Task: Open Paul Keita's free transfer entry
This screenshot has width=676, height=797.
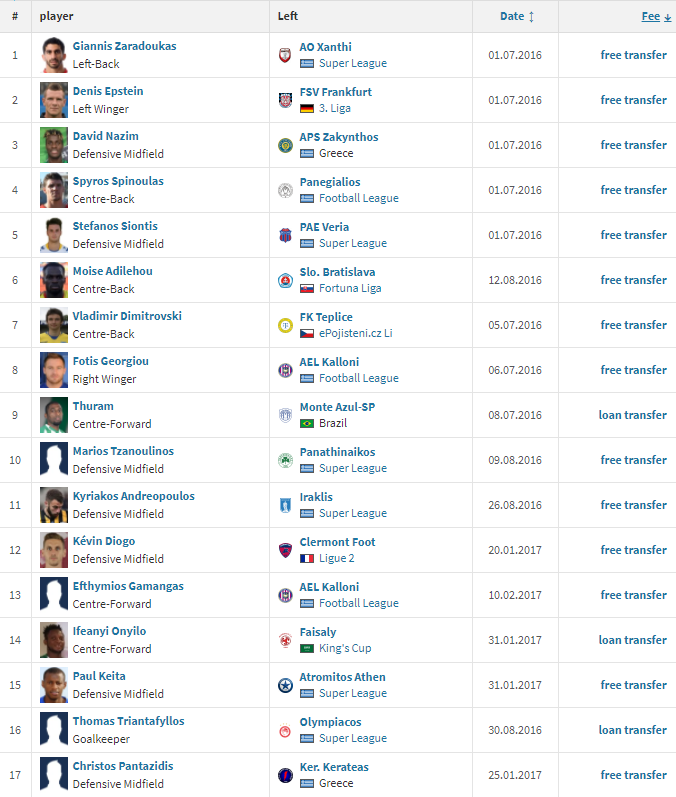Action: (633, 685)
